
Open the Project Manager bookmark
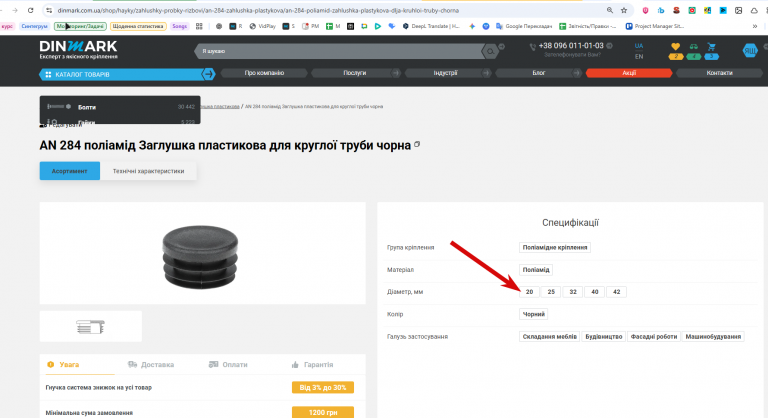coord(654,26)
